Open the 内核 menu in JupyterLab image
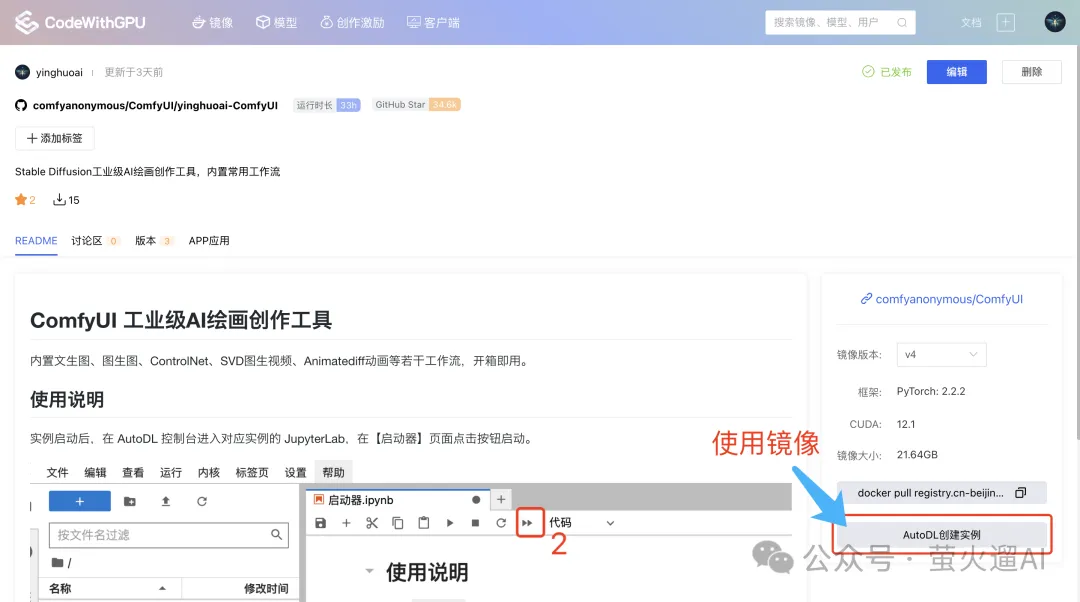Screen dimensions: 1080x602 coord(209,473)
